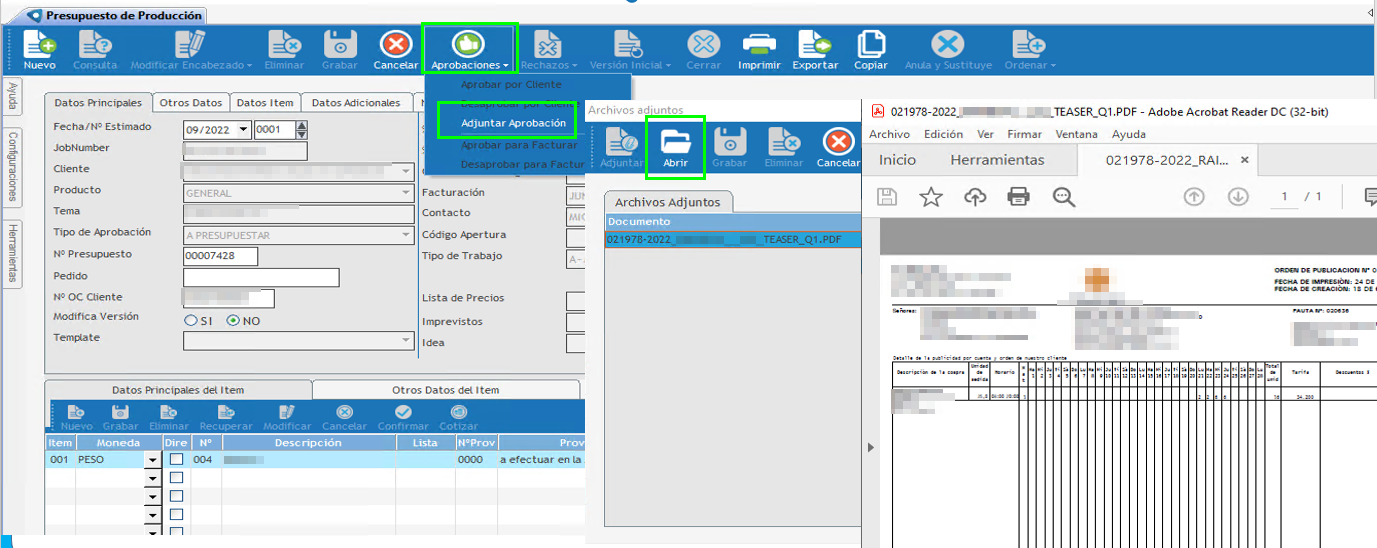Click the search magnifier icon in Acrobat
This screenshot has height=548, width=1377.
(x=1063, y=196)
